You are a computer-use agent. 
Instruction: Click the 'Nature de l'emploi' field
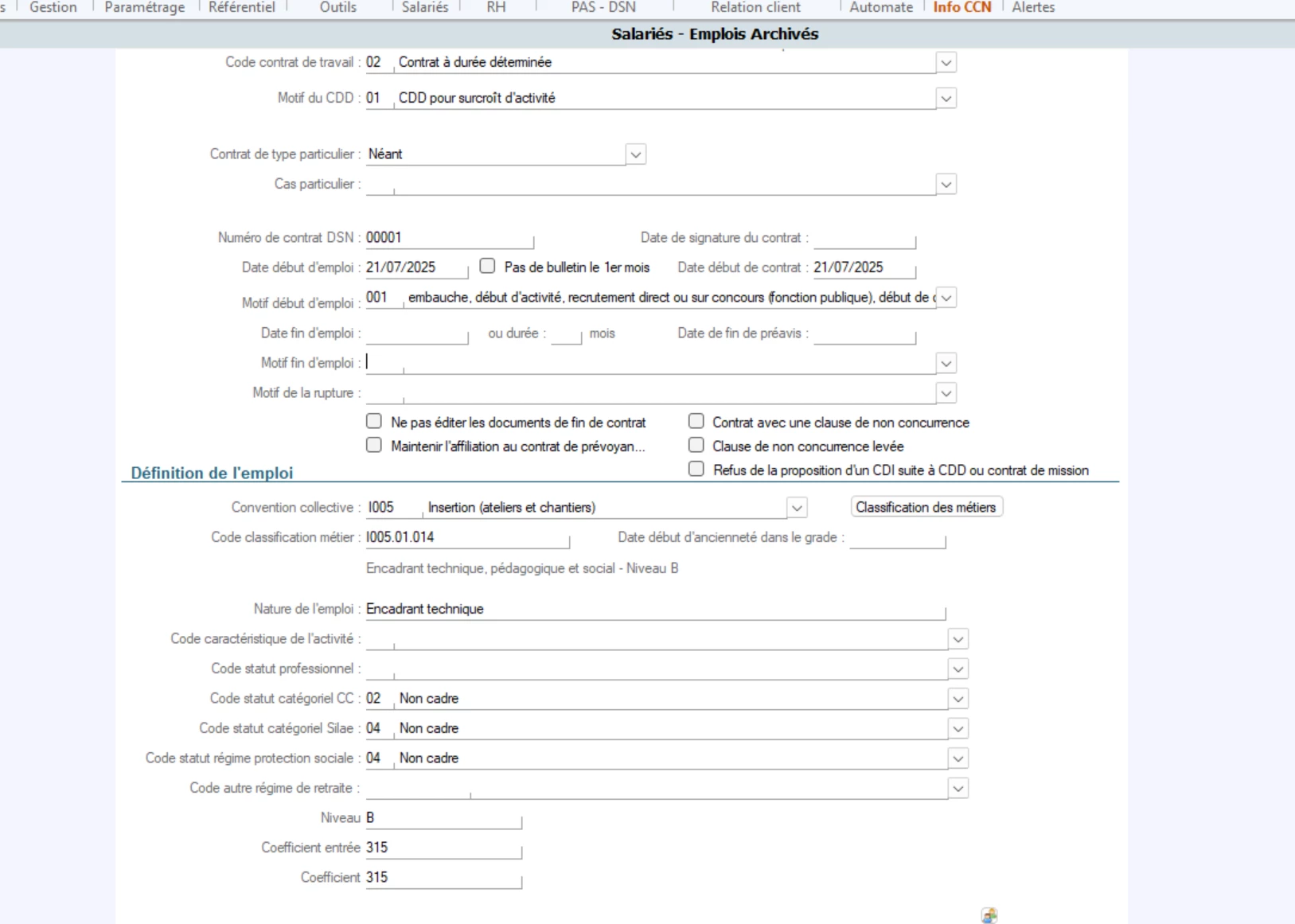[x=656, y=609]
